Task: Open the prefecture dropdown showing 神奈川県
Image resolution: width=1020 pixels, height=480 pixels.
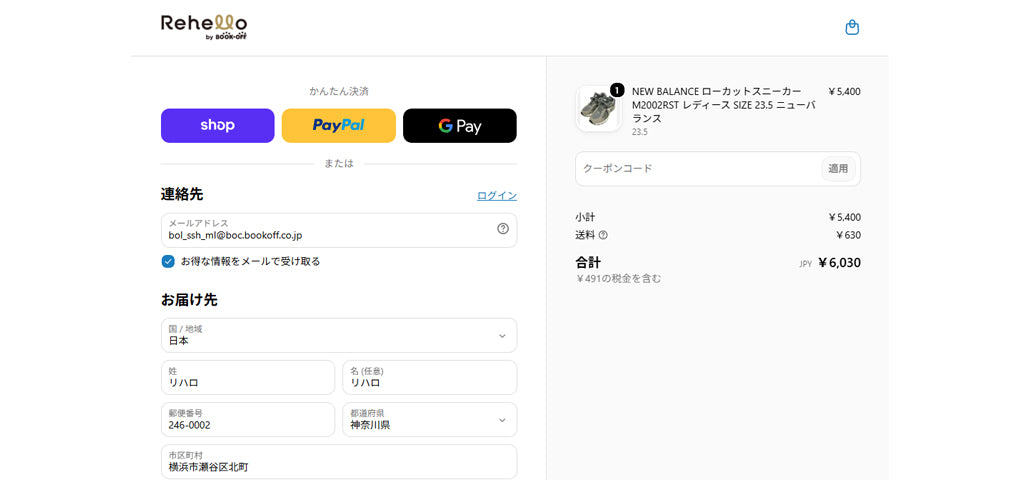Action: click(430, 420)
